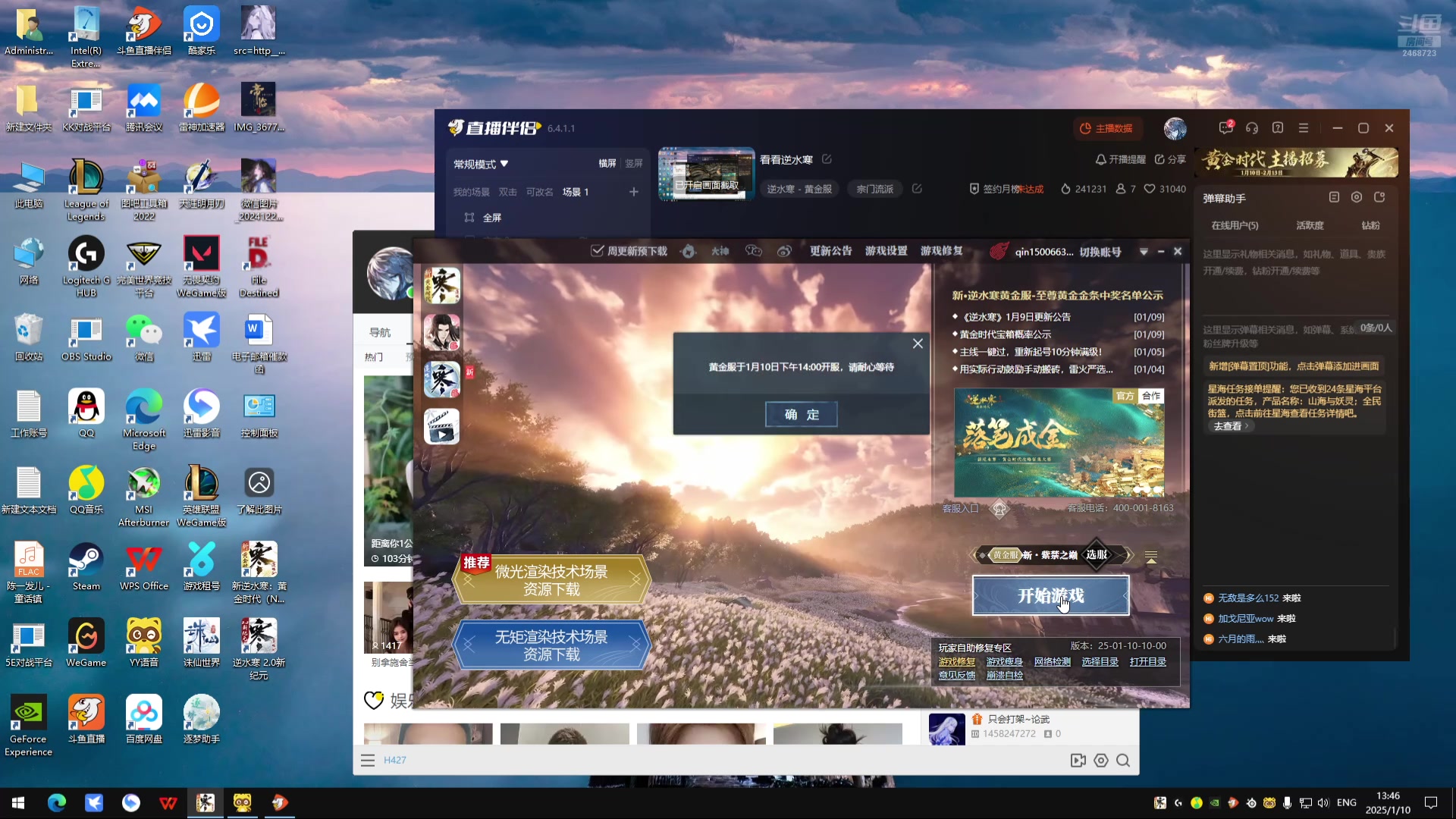Screen dimensions: 1456x819
Task: Click 开始游戏 to start the game
Action: [x=1050, y=595]
